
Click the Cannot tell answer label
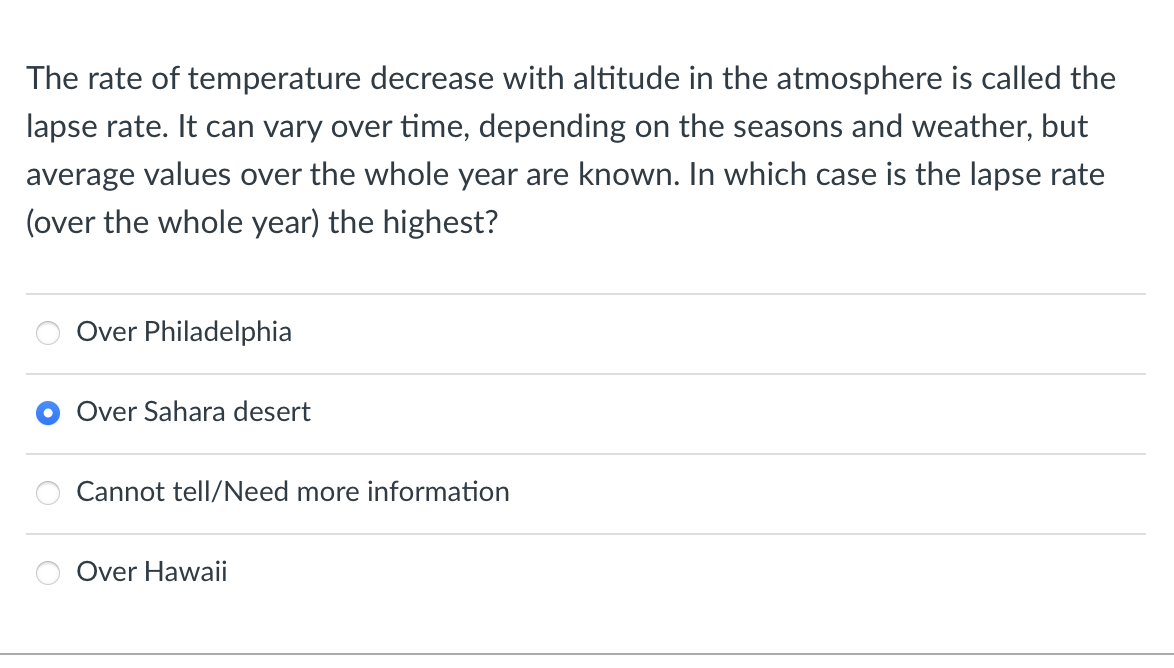click(x=293, y=491)
